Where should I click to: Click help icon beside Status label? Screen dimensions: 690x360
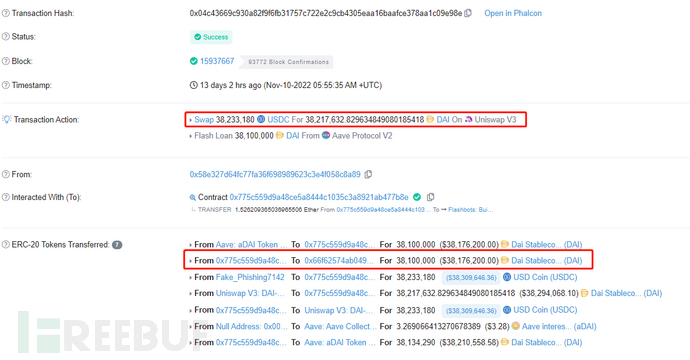click(6, 37)
